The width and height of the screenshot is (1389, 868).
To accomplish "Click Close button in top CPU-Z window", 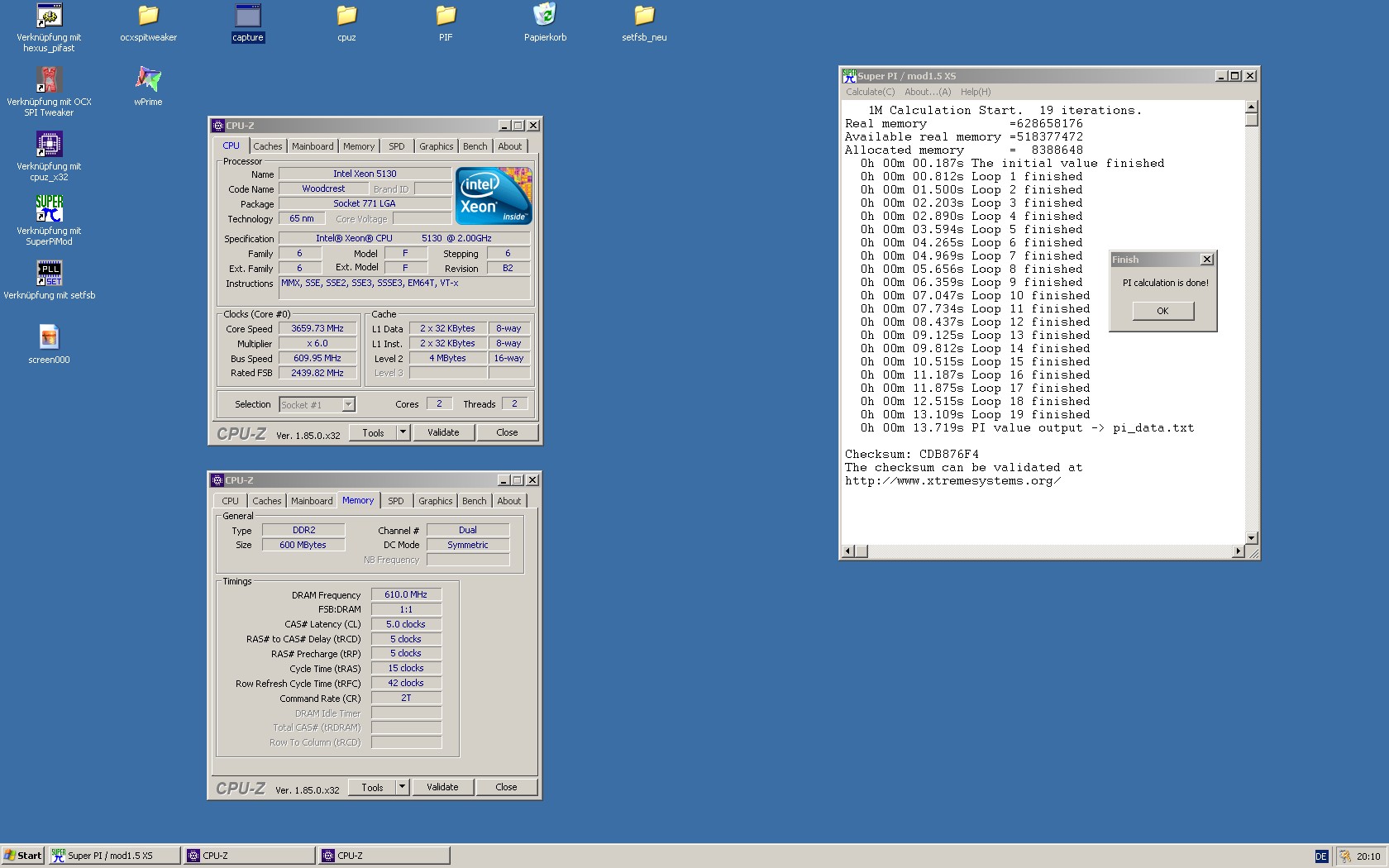I will point(507,432).
